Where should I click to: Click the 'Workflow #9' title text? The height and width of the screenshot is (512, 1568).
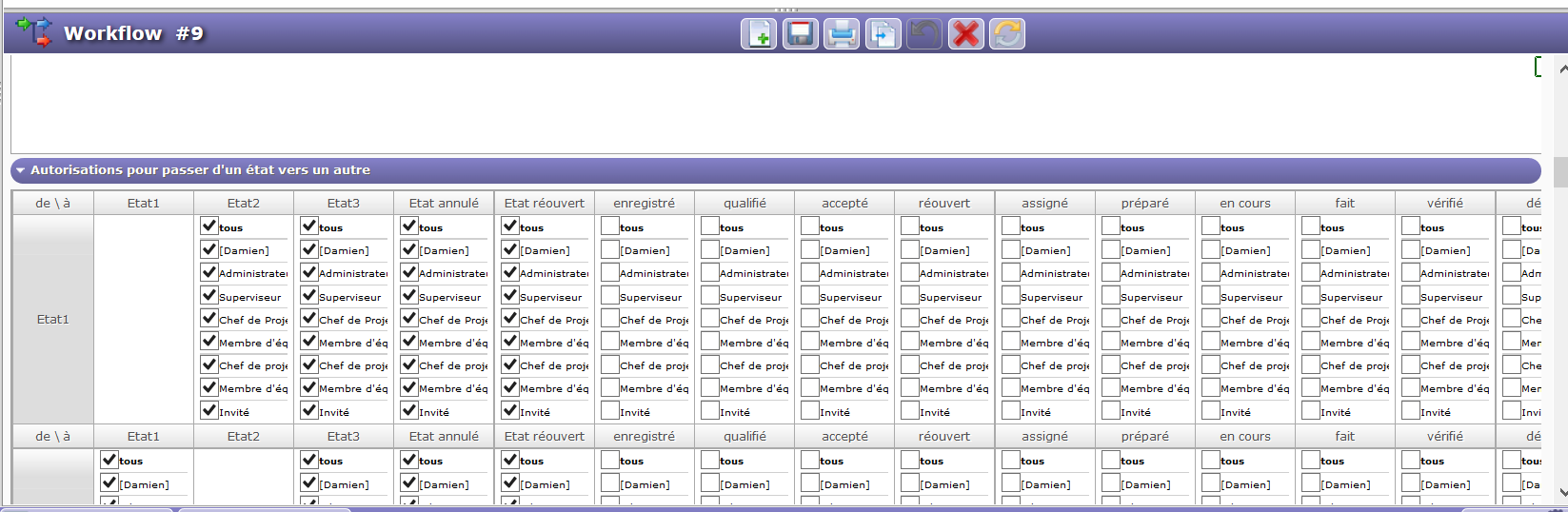pyautogui.click(x=133, y=33)
